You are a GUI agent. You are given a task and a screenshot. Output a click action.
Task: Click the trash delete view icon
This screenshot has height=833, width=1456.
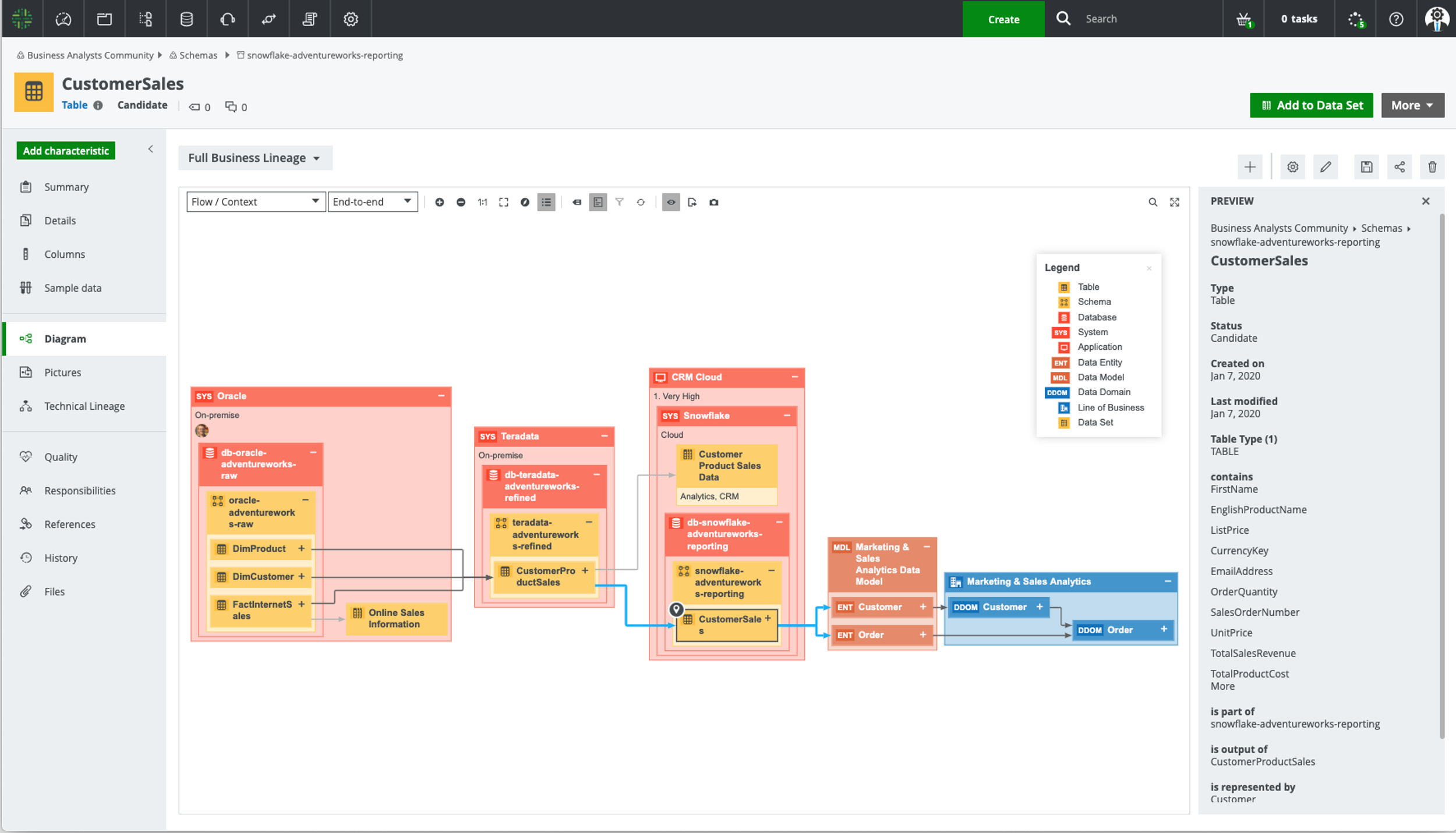1432,167
